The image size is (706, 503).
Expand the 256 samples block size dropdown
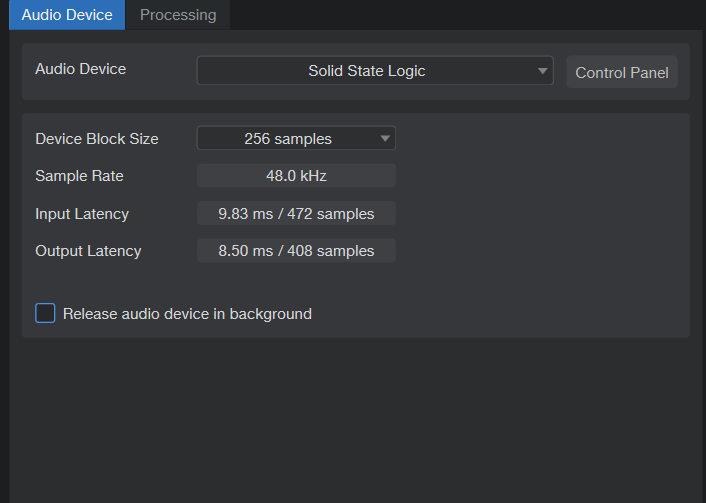click(288, 139)
